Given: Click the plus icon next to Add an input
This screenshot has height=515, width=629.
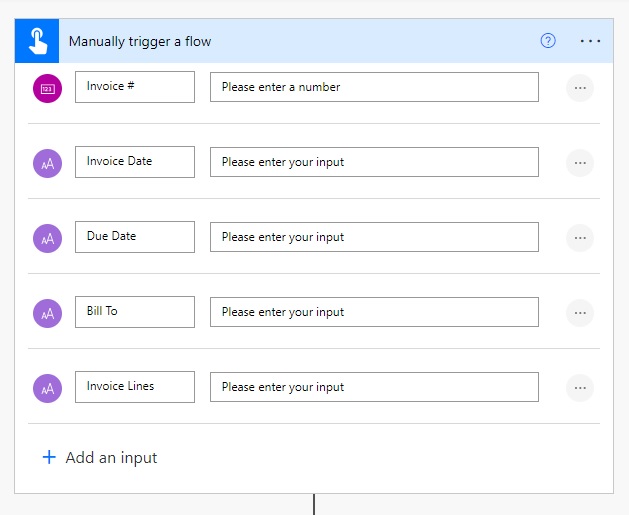Looking at the screenshot, I should [49, 457].
